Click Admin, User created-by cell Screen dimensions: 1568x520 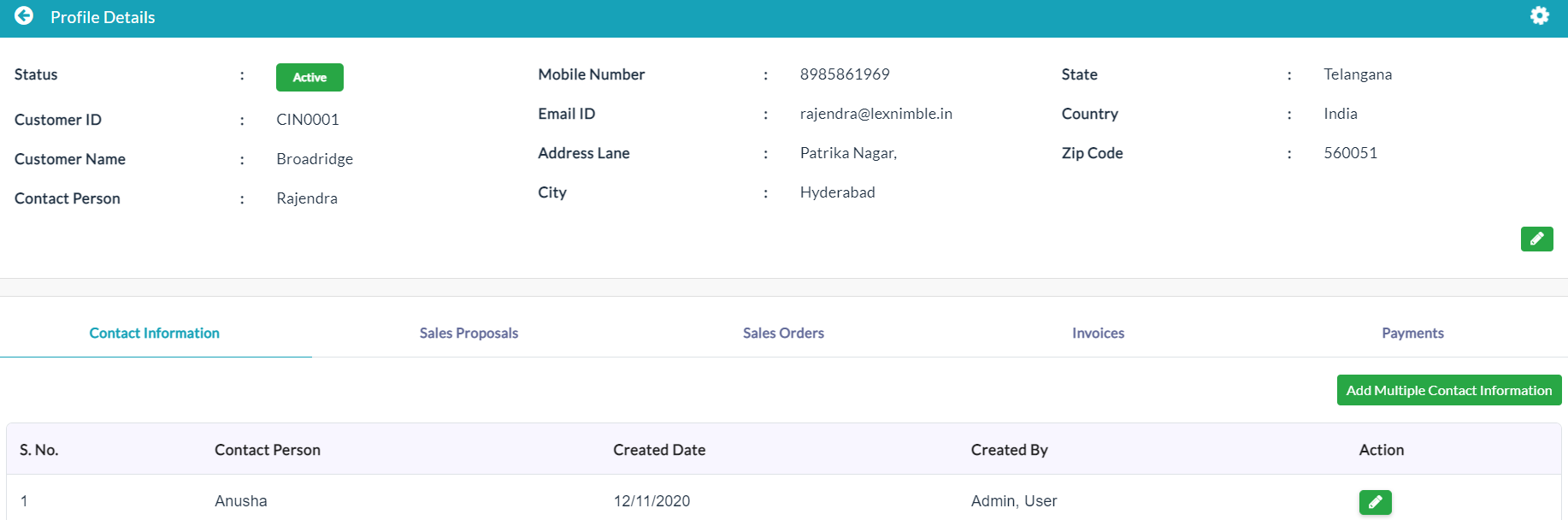point(1014,501)
